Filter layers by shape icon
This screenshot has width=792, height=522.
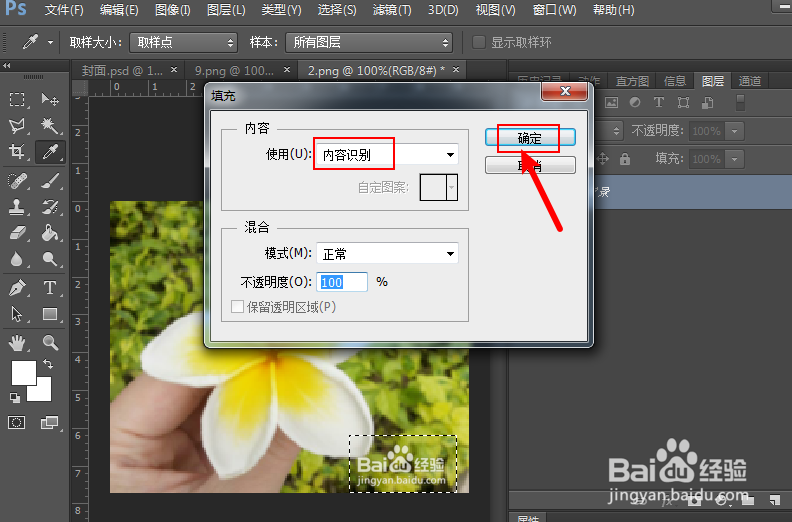(683, 103)
